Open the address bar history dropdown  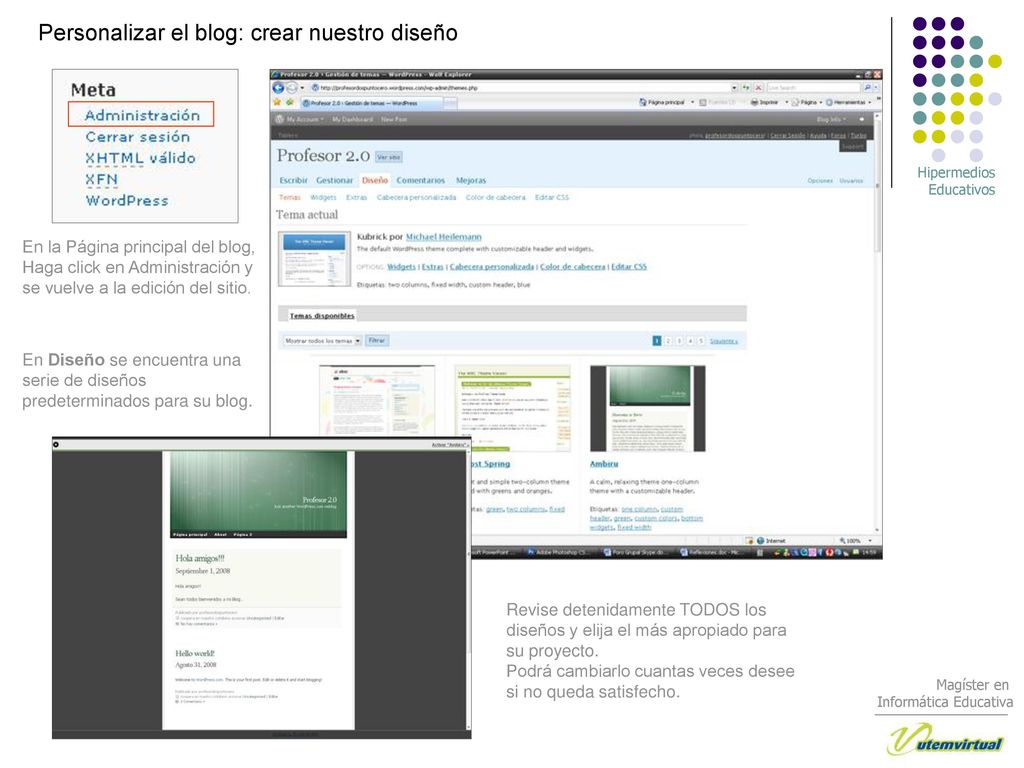point(734,88)
